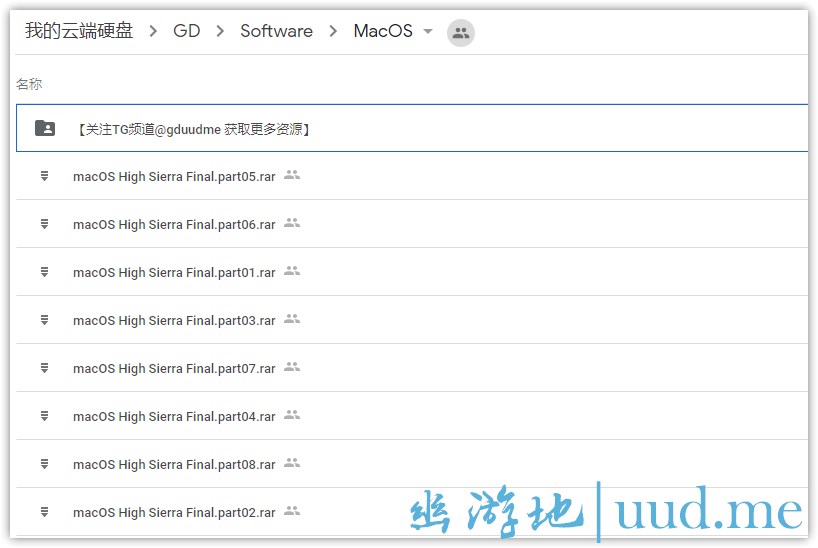
Task: Click the shared people icon beside part03.rar
Action: click(x=292, y=319)
